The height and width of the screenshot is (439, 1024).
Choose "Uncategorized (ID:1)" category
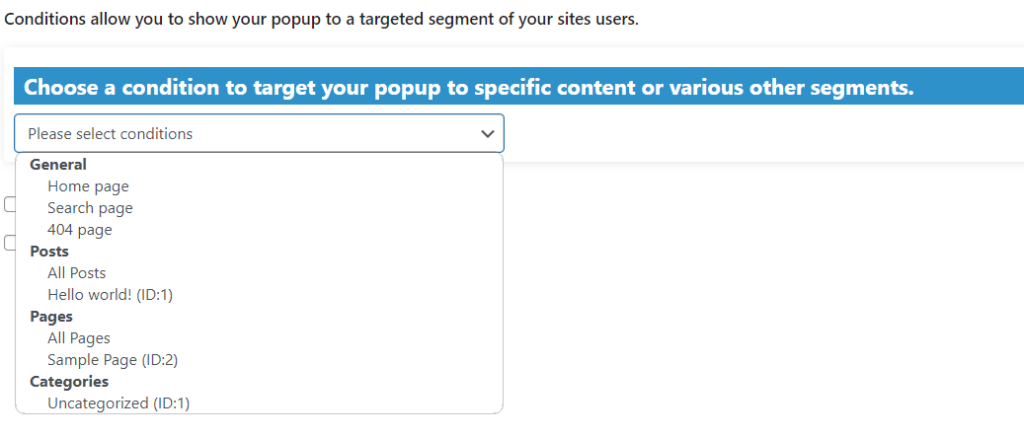click(x=118, y=403)
